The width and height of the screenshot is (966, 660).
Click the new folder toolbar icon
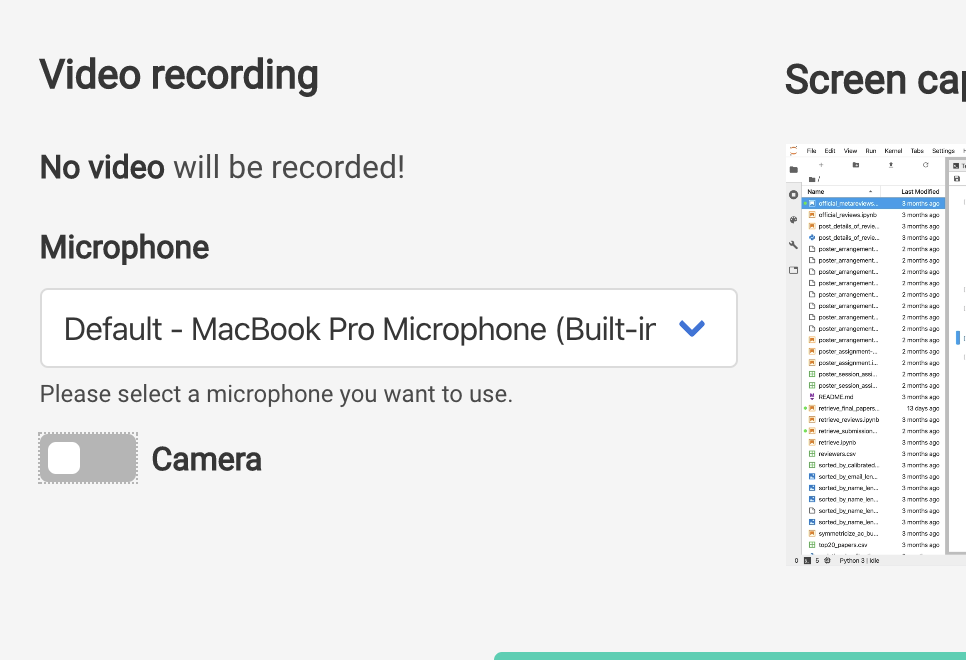click(x=856, y=165)
